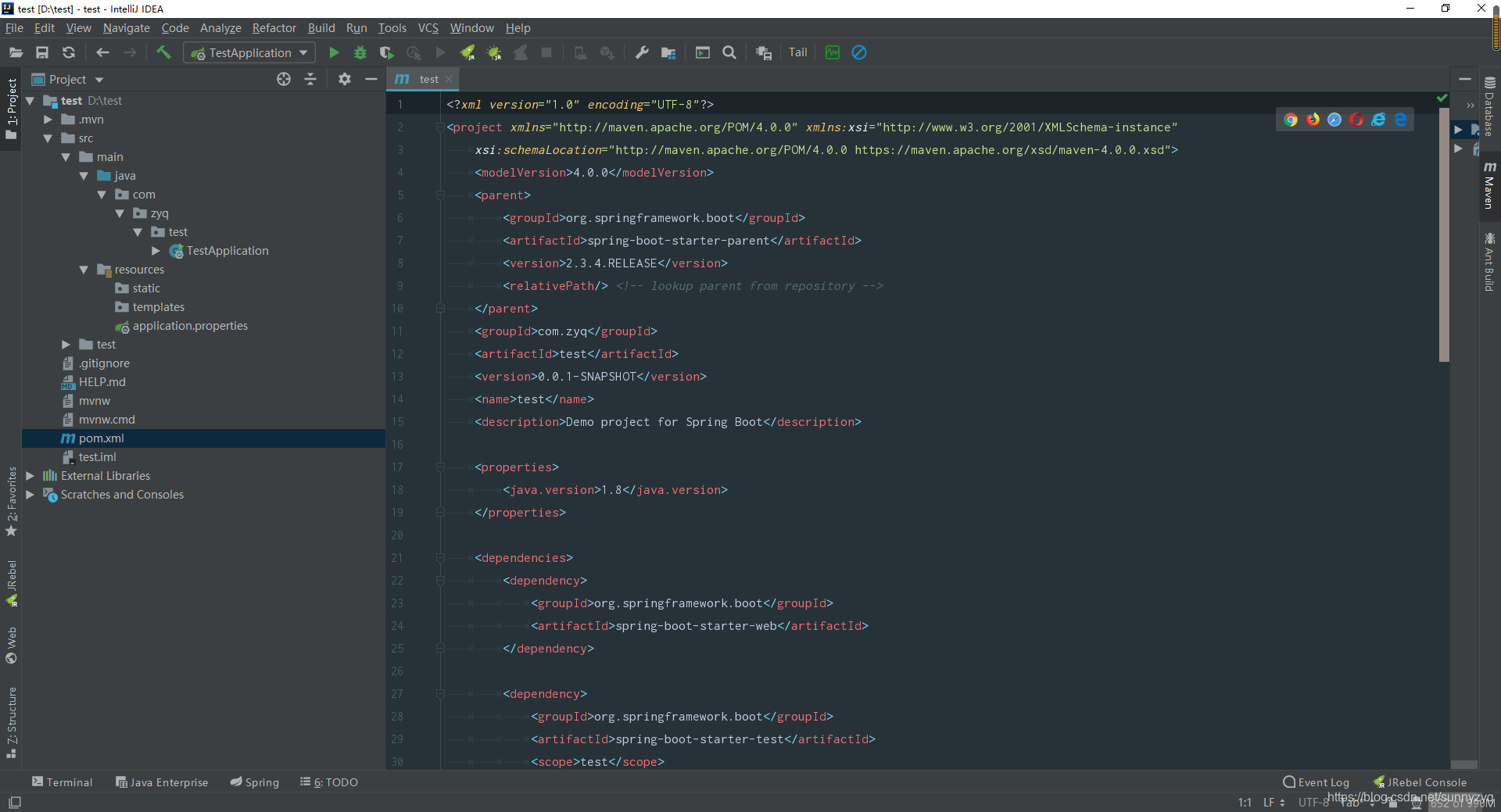Open in Opera browser icon
1501x812 pixels.
tap(1356, 120)
